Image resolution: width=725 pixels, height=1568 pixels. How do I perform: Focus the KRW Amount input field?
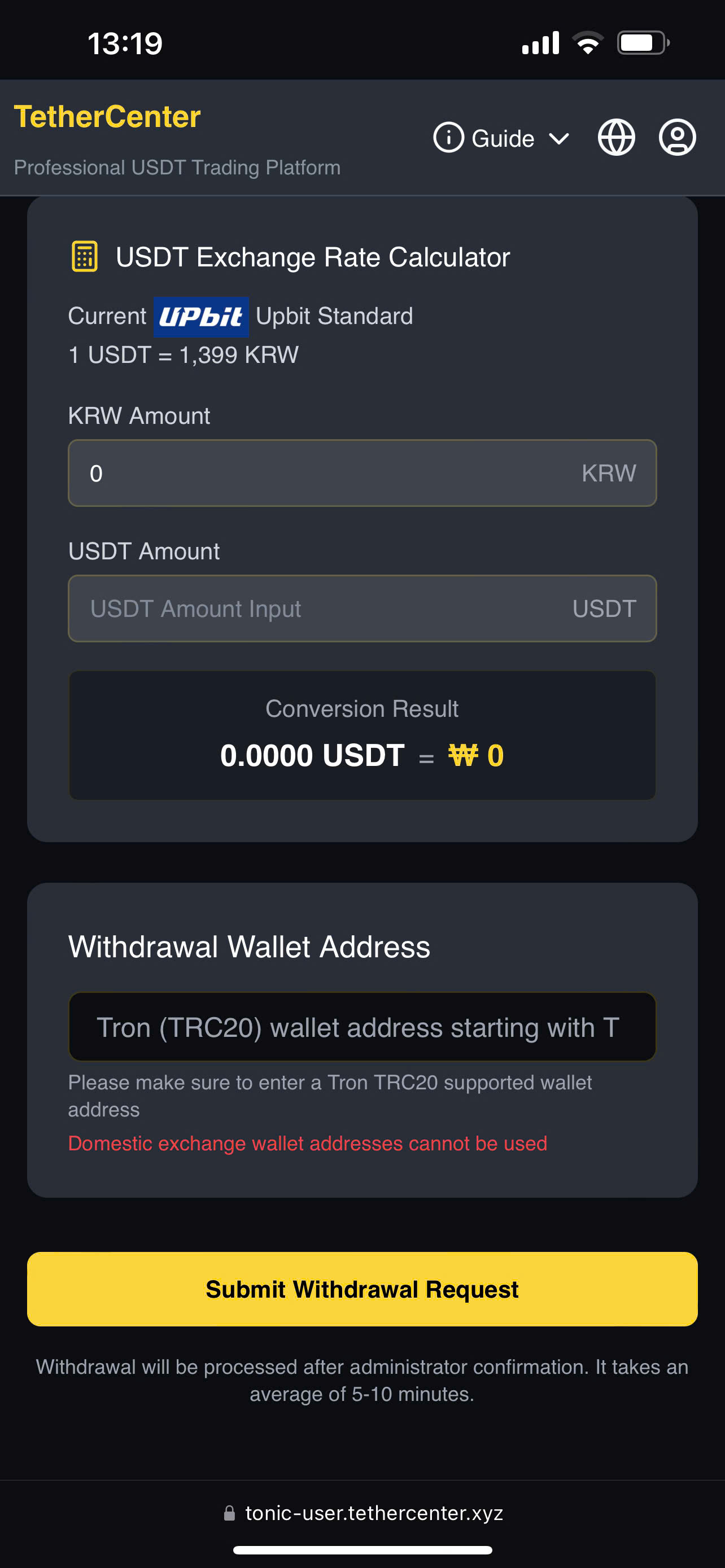329,473
